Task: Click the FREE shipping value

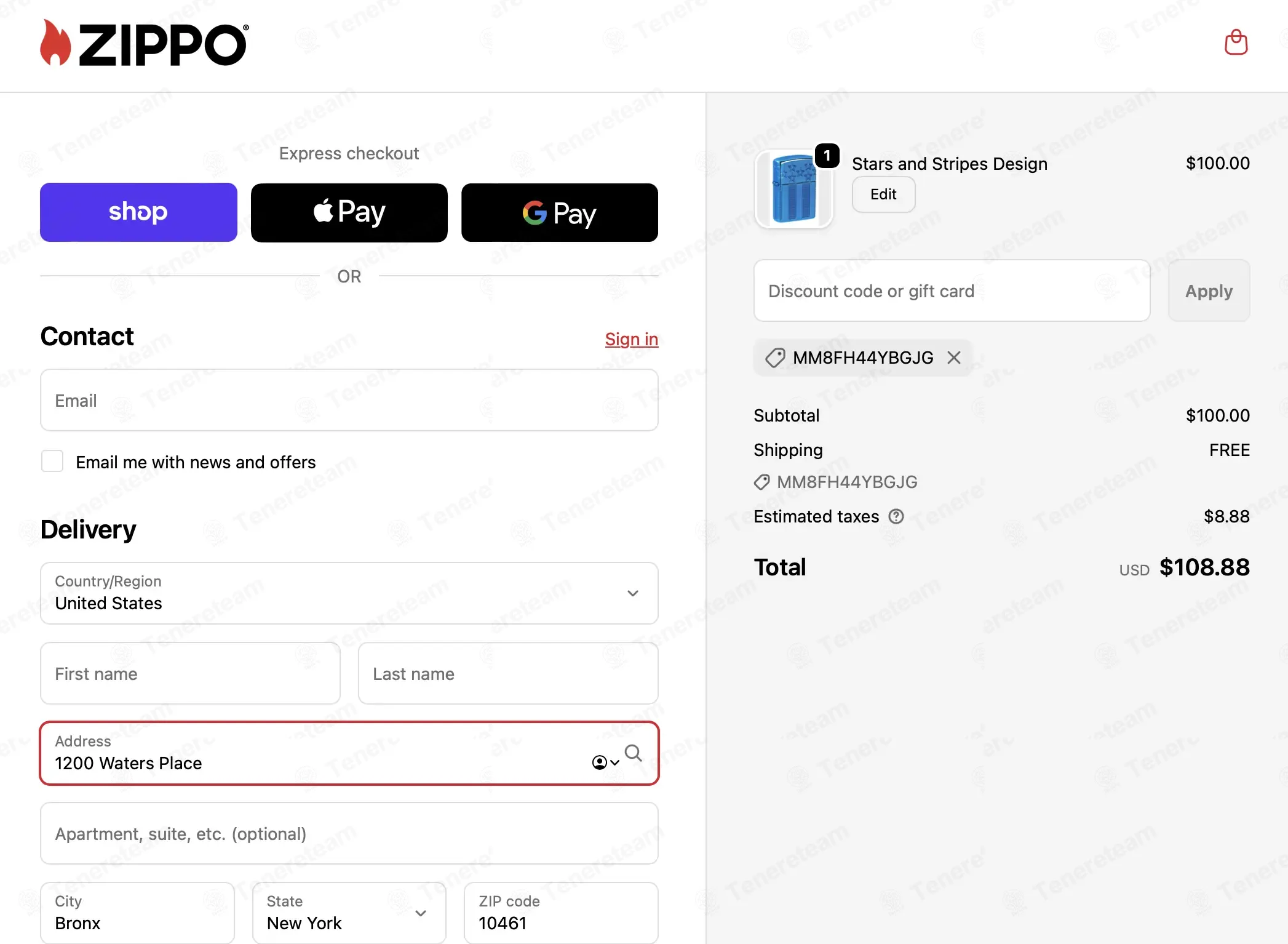Action: (x=1229, y=450)
